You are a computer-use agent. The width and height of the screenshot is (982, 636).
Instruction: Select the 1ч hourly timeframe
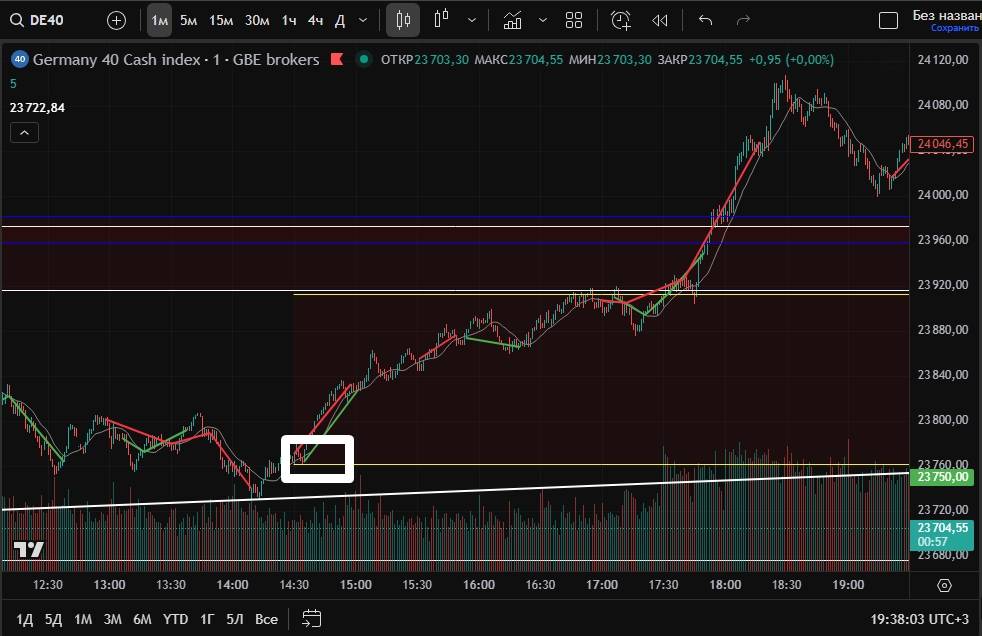pos(288,20)
